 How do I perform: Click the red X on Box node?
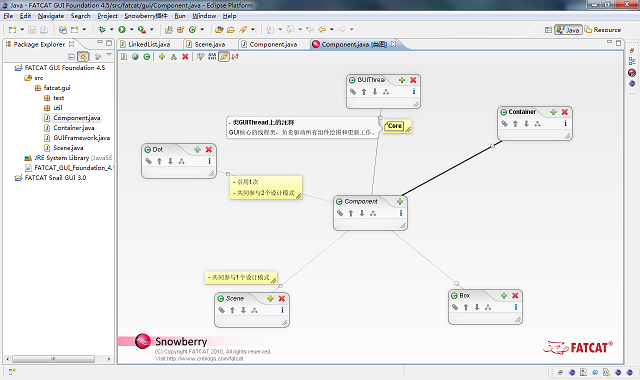tap(515, 296)
